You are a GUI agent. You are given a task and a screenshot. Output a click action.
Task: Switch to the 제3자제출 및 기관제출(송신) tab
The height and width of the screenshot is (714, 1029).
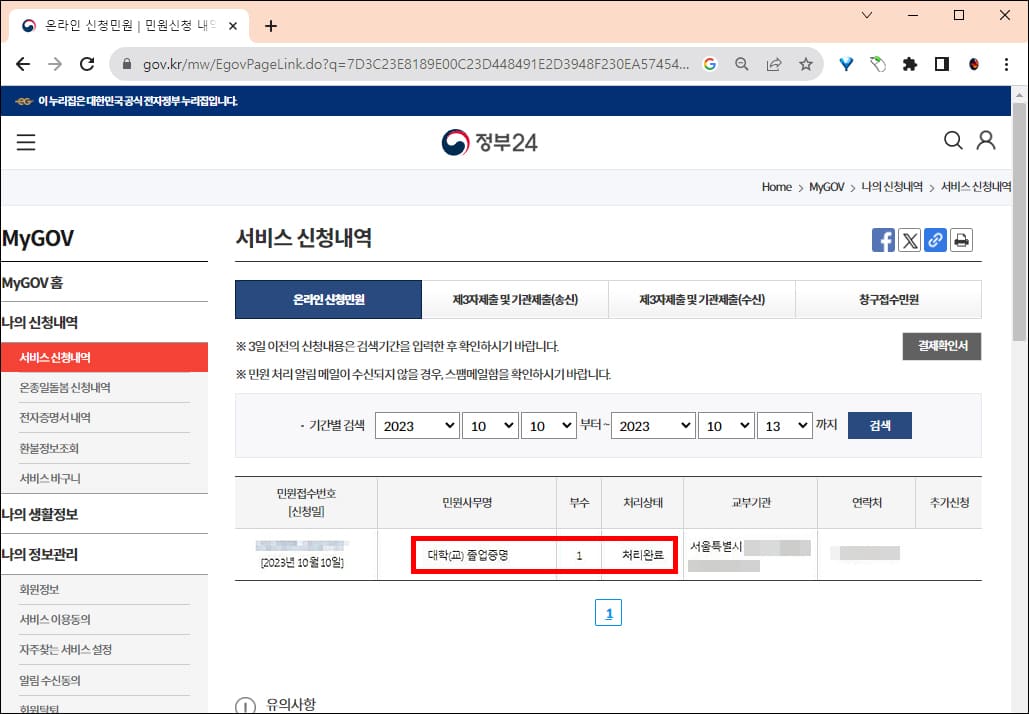point(515,299)
